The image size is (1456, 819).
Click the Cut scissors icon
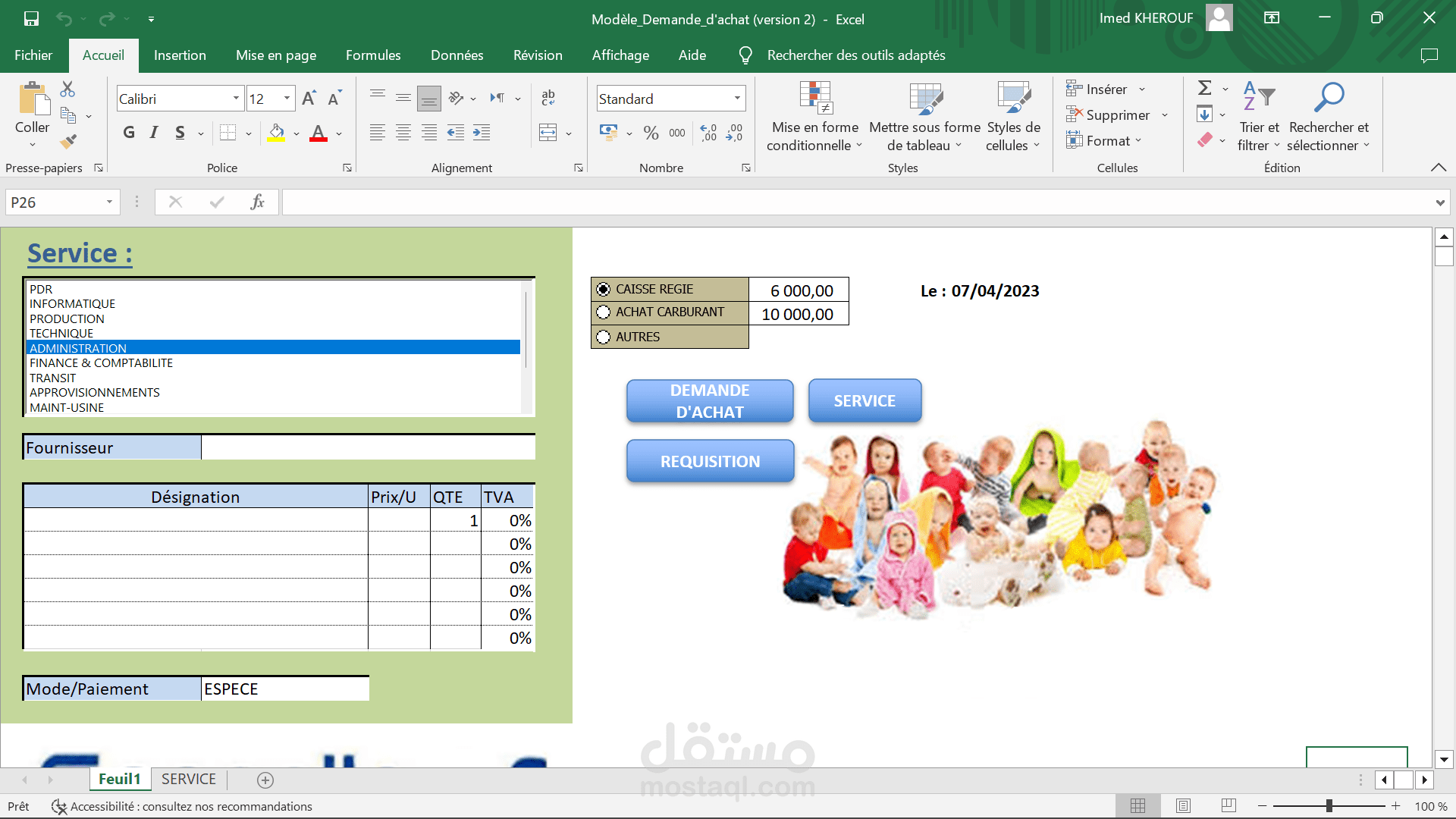tap(67, 89)
